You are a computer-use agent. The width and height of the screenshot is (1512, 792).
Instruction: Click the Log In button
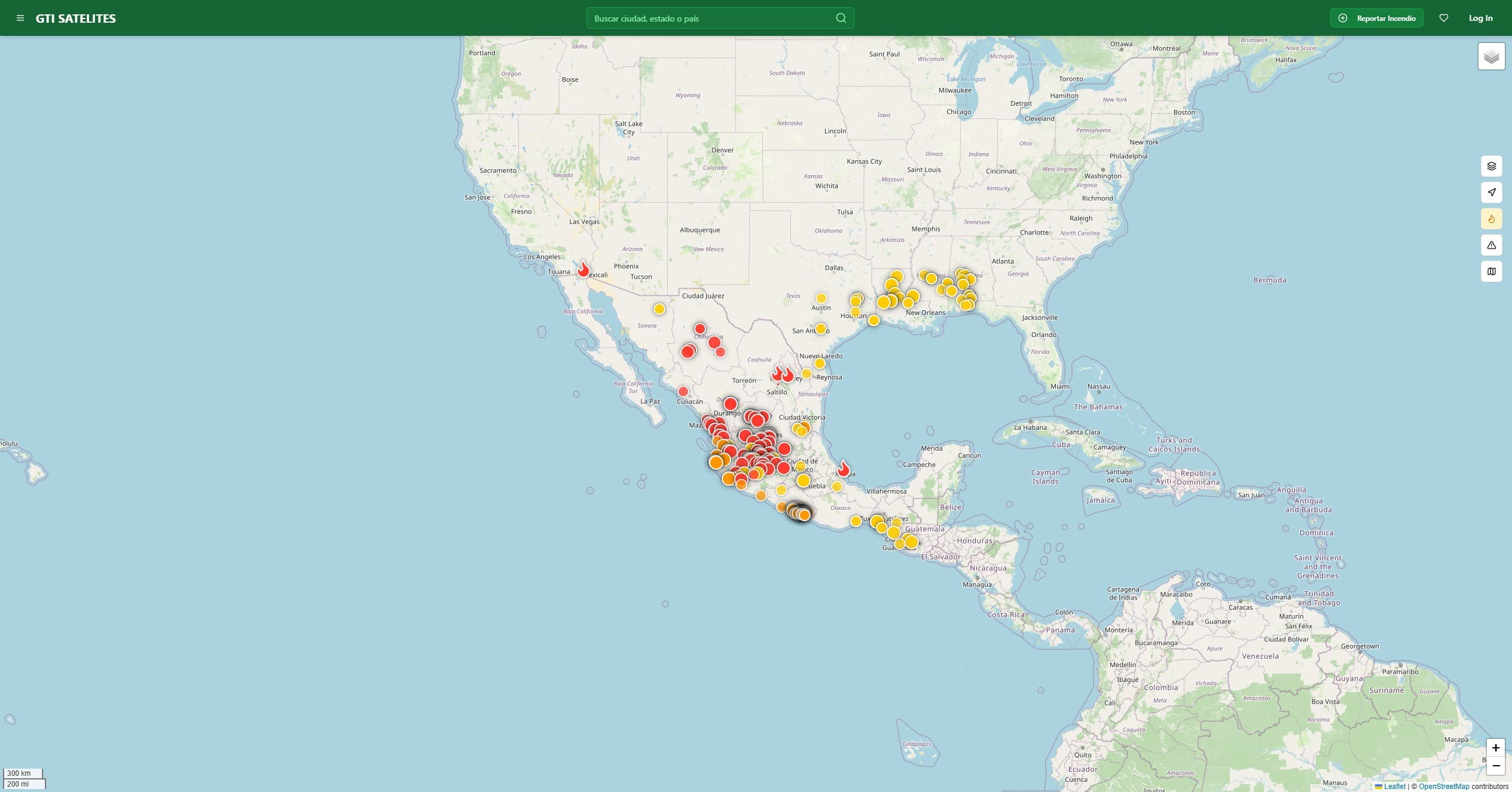pyautogui.click(x=1480, y=18)
